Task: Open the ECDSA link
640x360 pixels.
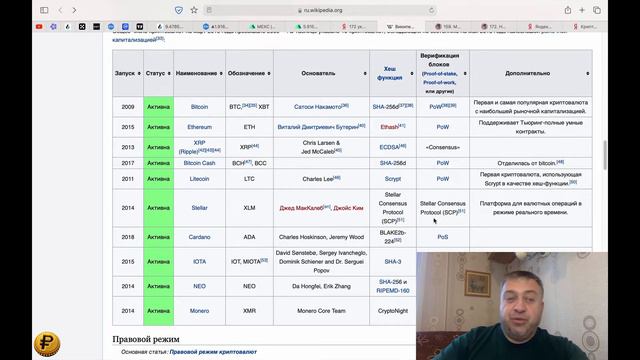Action: pyautogui.click(x=389, y=147)
